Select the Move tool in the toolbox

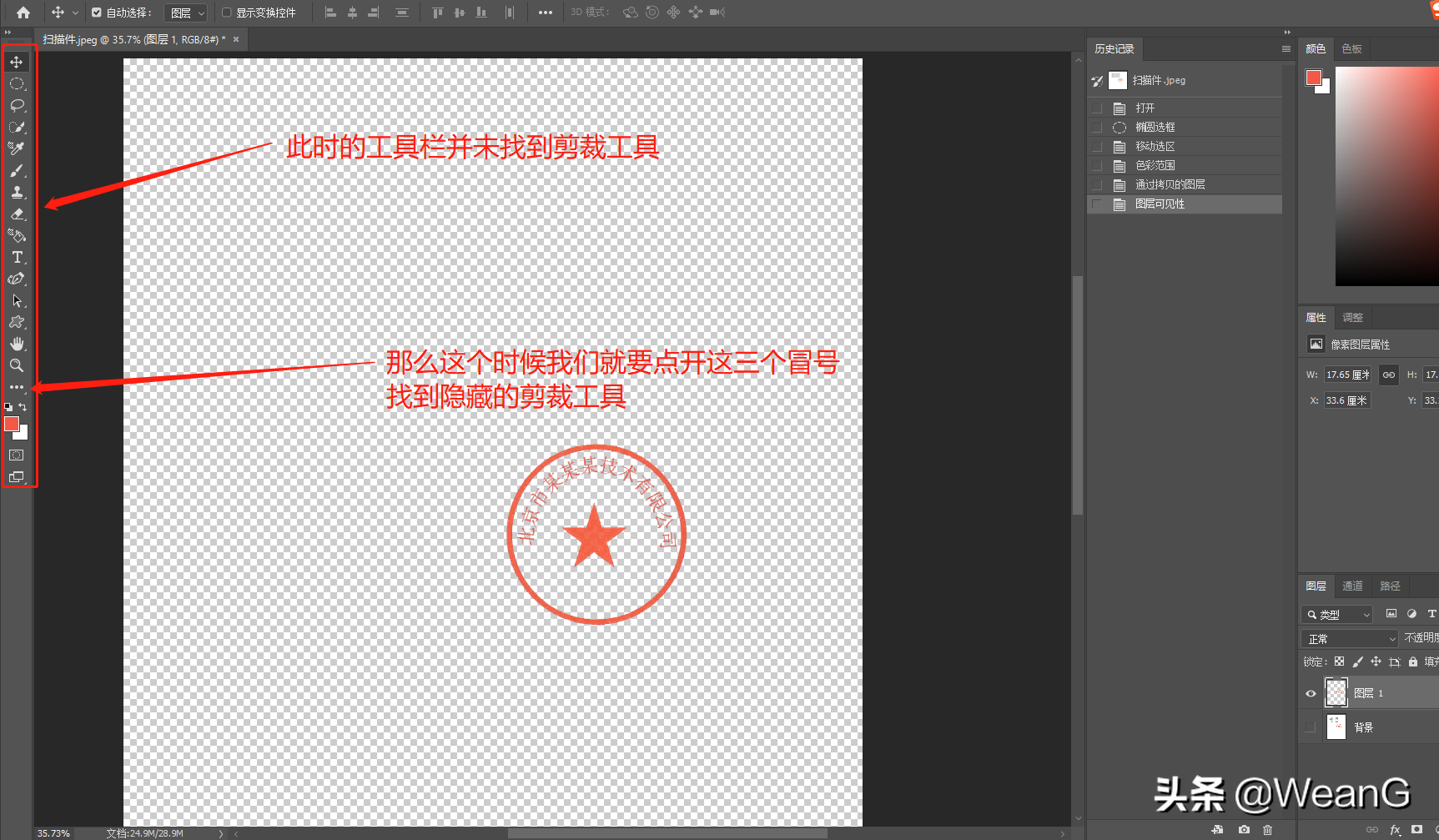(17, 63)
